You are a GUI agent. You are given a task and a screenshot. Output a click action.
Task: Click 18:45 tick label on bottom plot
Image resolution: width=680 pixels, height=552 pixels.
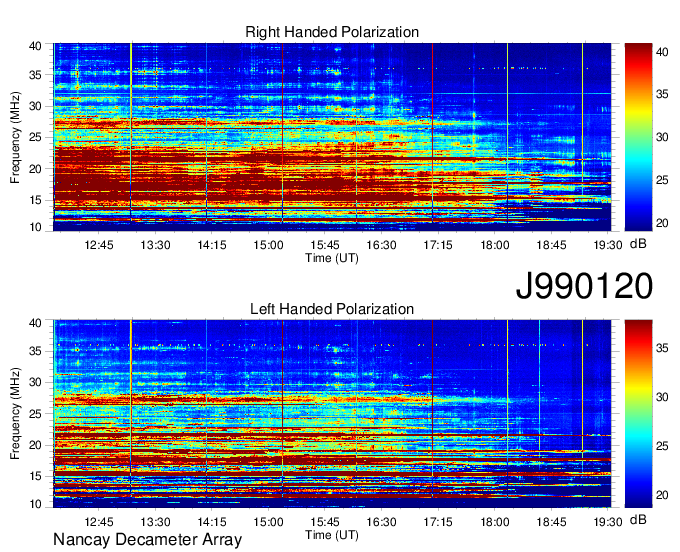click(x=551, y=522)
